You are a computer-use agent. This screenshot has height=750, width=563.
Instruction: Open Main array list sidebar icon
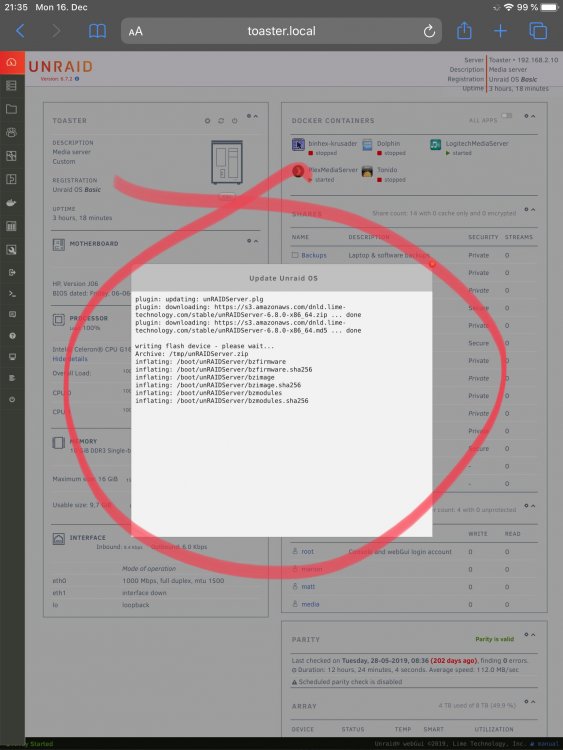[x=11, y=86]
